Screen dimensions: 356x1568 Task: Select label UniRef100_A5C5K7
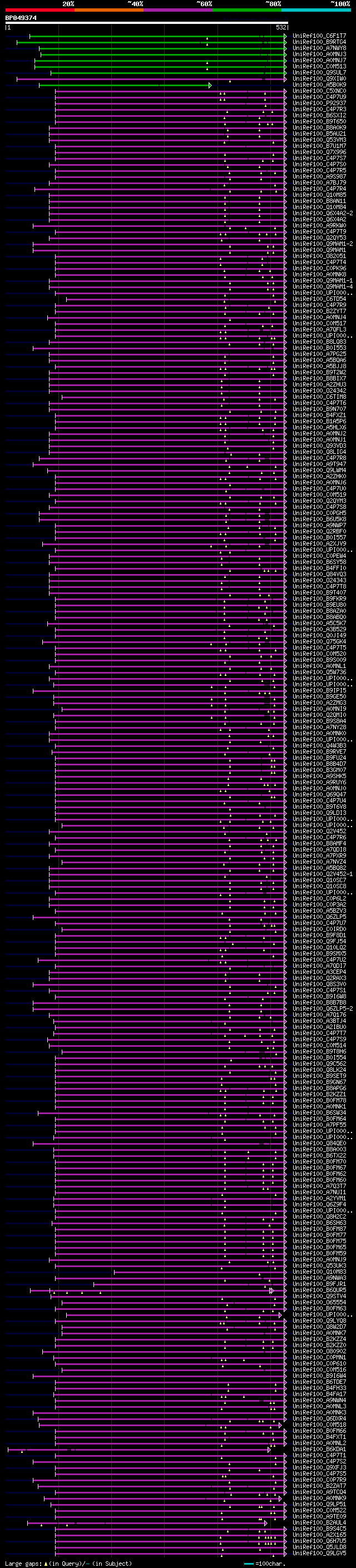pyautogui.click(x=319, y=623)
